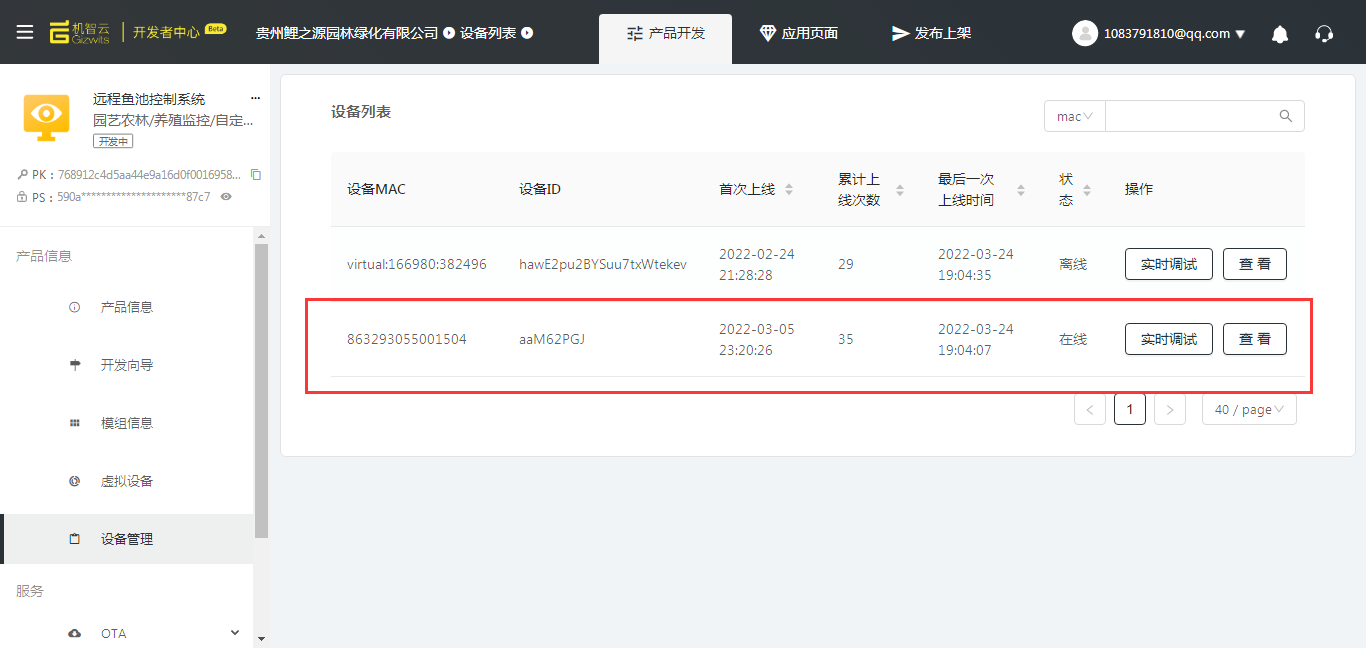The width and height of the screenshot is (1366, 648).
Task: Open the mac search type dropdown
Action: pyautogui.click(x=1075, y=116)
